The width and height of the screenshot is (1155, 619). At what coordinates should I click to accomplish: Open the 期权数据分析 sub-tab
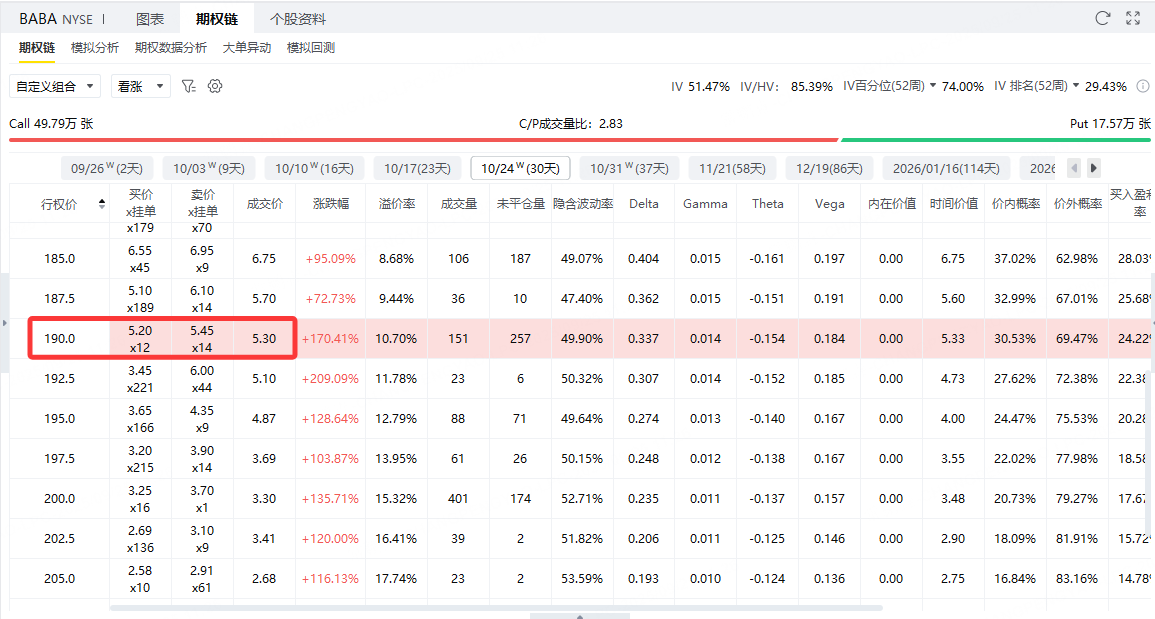click(x=171, y=48)
